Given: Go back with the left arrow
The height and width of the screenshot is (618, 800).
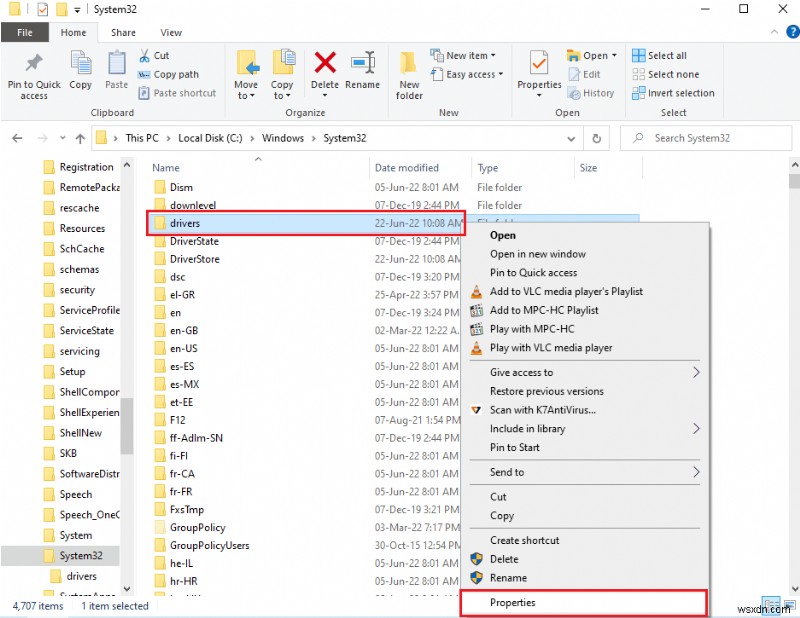Looking at the screenshot, I should point(17,138).
